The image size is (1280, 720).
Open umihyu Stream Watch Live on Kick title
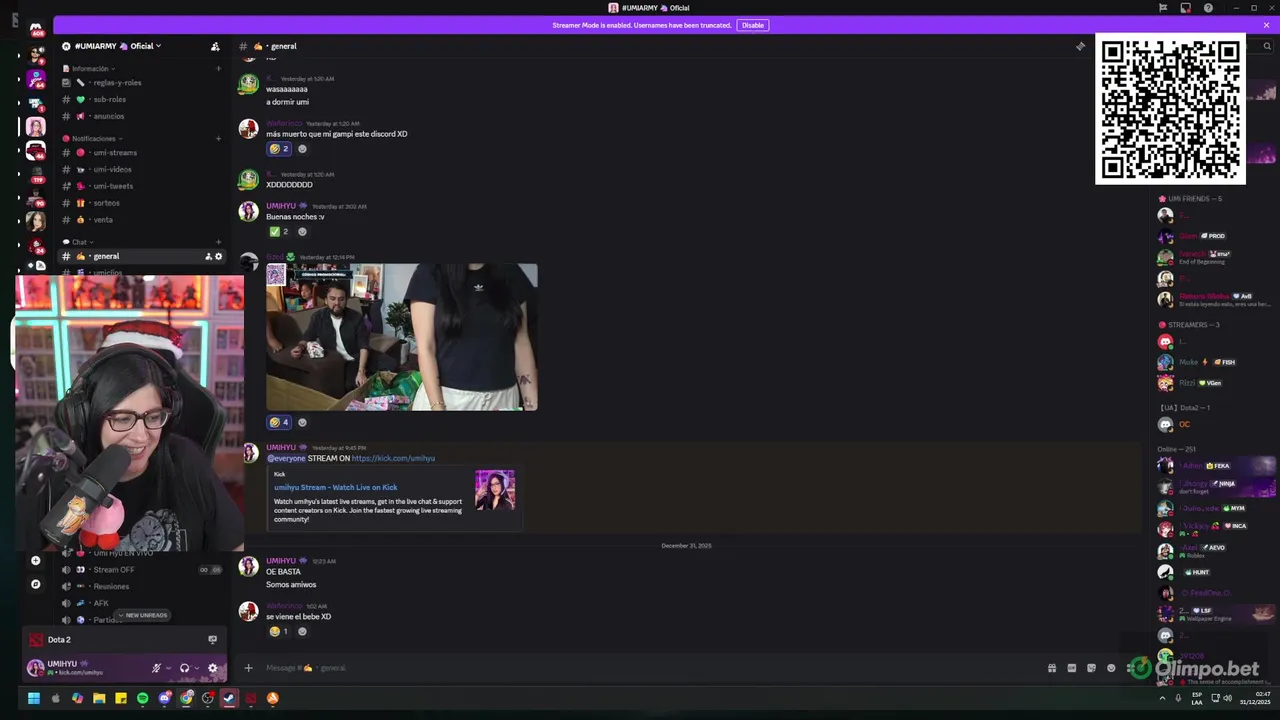[x=335, y=488]
